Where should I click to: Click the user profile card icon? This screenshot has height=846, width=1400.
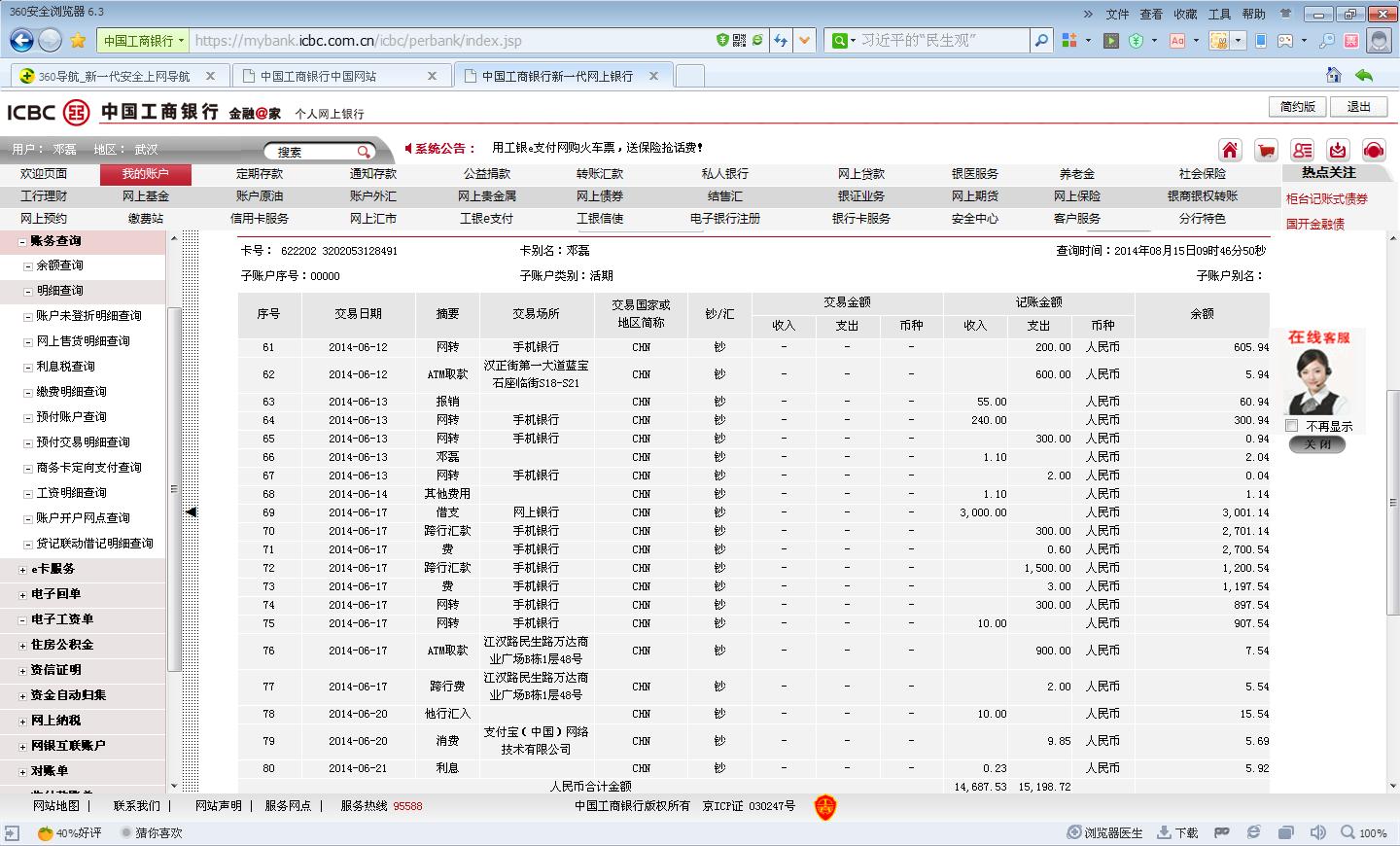(x=1302, y=150)
